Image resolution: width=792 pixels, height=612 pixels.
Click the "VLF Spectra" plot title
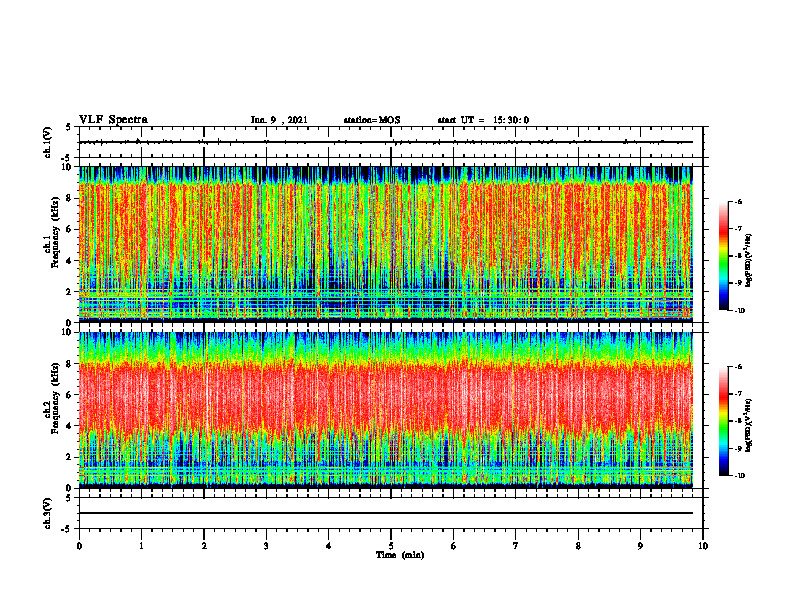point(113,120)
